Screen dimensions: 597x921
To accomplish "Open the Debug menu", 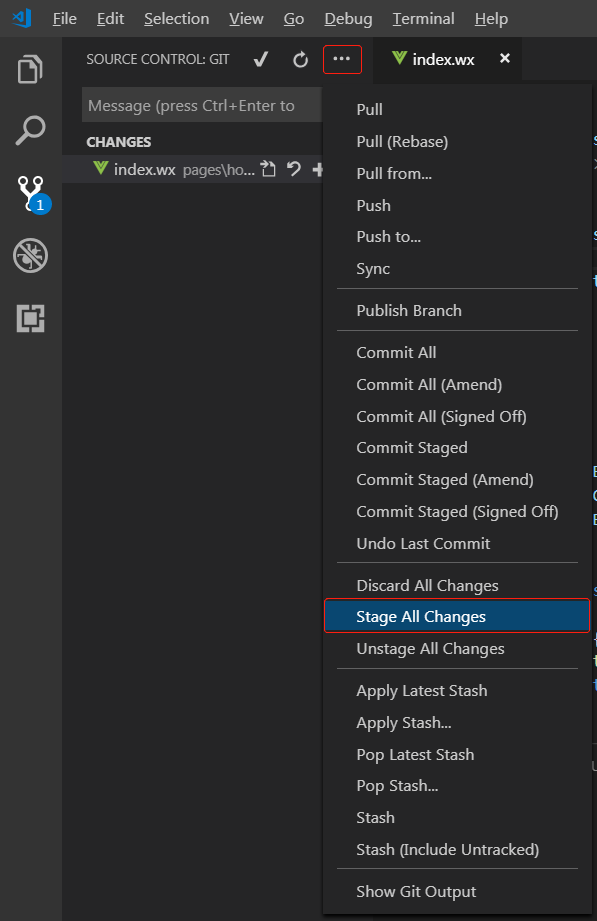I will (x=348, y=19).
